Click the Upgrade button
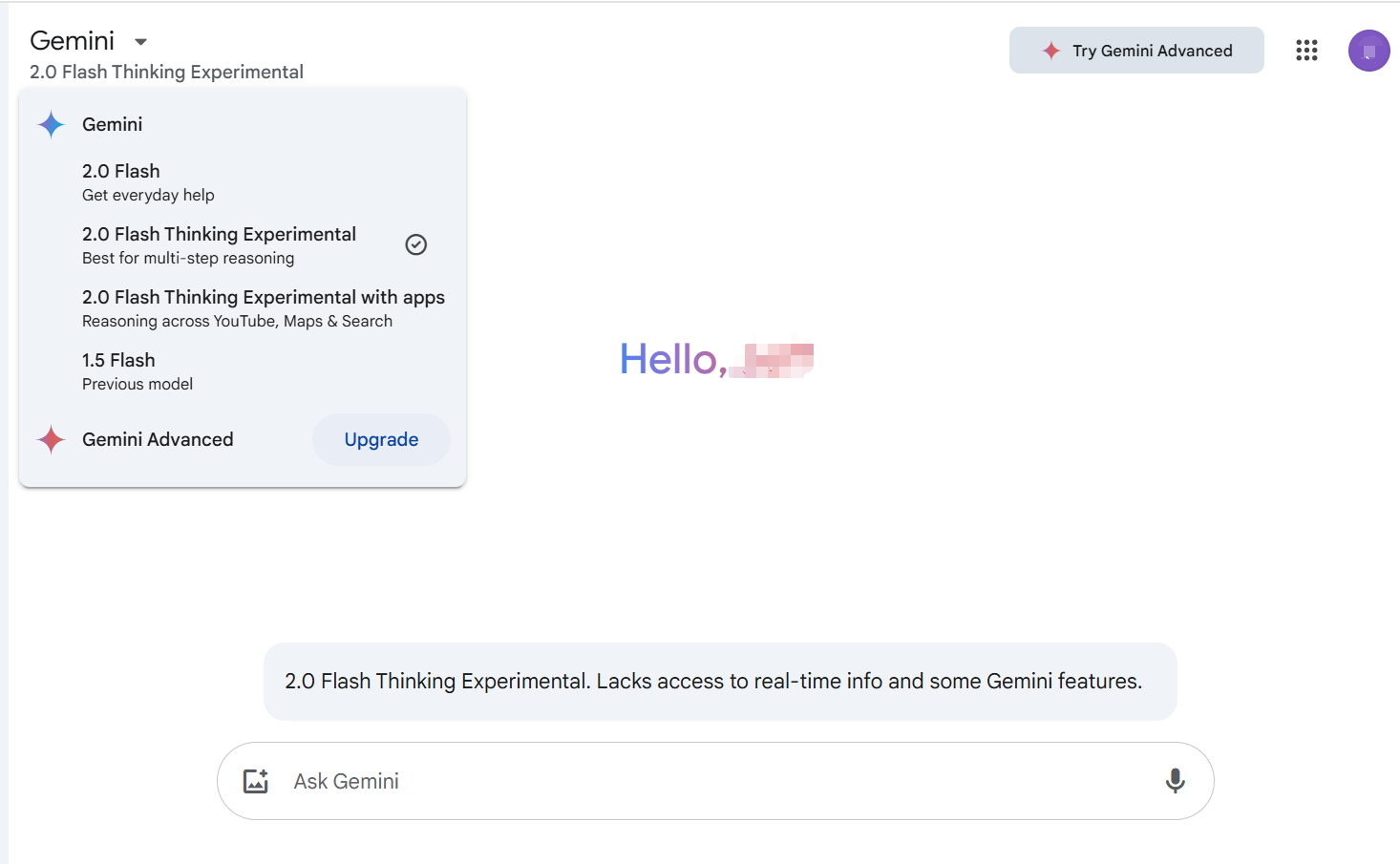The image size is (1400, 864). pos(381,439)
